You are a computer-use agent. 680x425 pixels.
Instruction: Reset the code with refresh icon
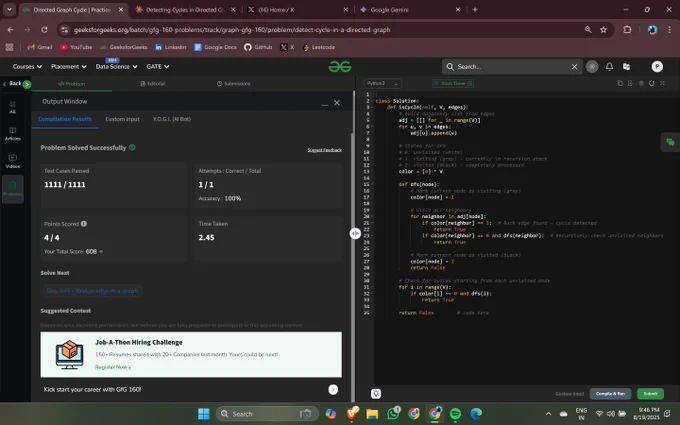651,83
